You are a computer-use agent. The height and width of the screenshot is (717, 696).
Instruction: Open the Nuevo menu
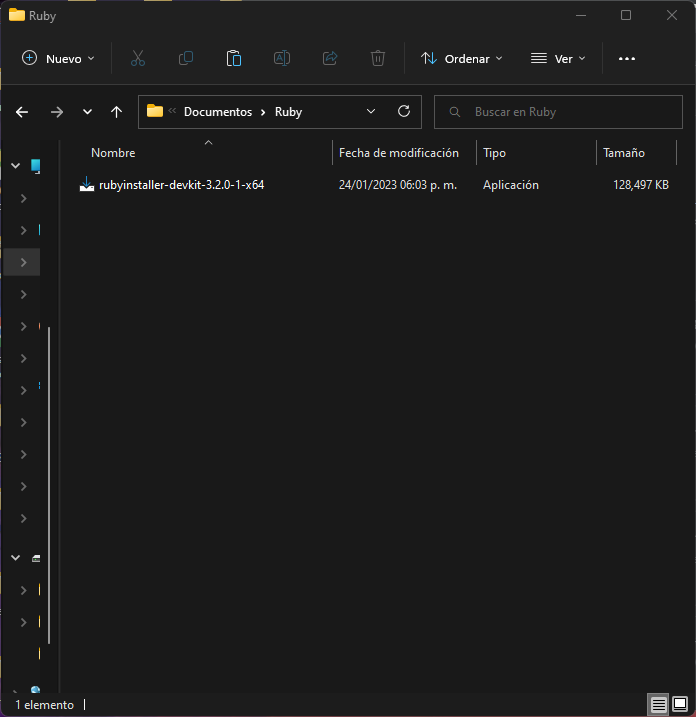[x=58, y=59]
